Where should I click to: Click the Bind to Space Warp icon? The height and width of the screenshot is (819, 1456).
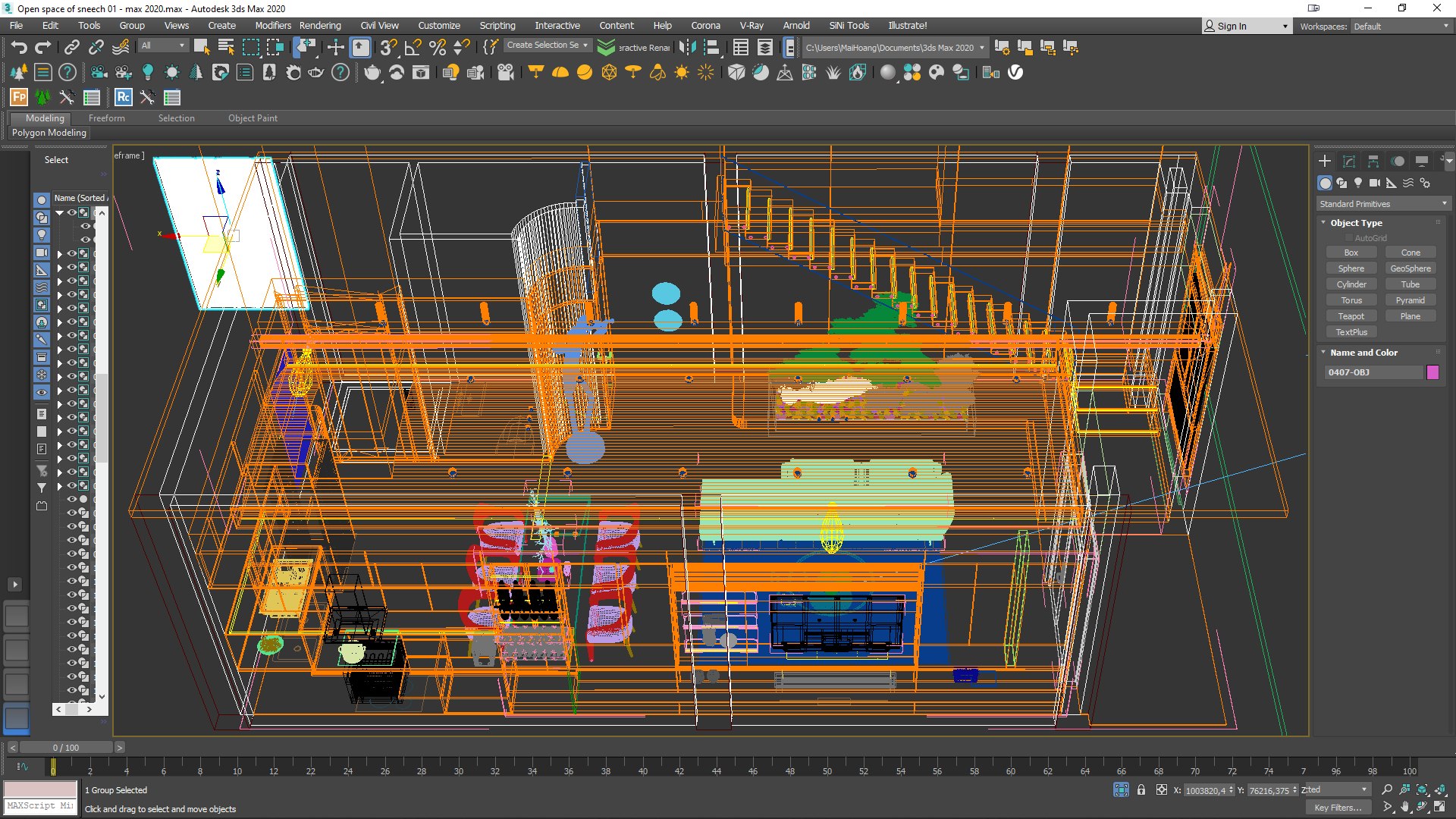pos(121,48)
